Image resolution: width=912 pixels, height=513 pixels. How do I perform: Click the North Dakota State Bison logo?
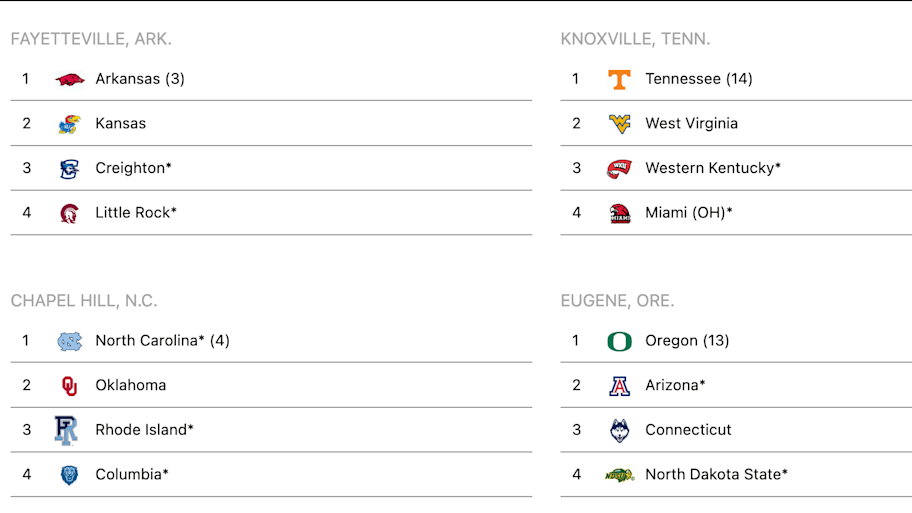(619, 475)
